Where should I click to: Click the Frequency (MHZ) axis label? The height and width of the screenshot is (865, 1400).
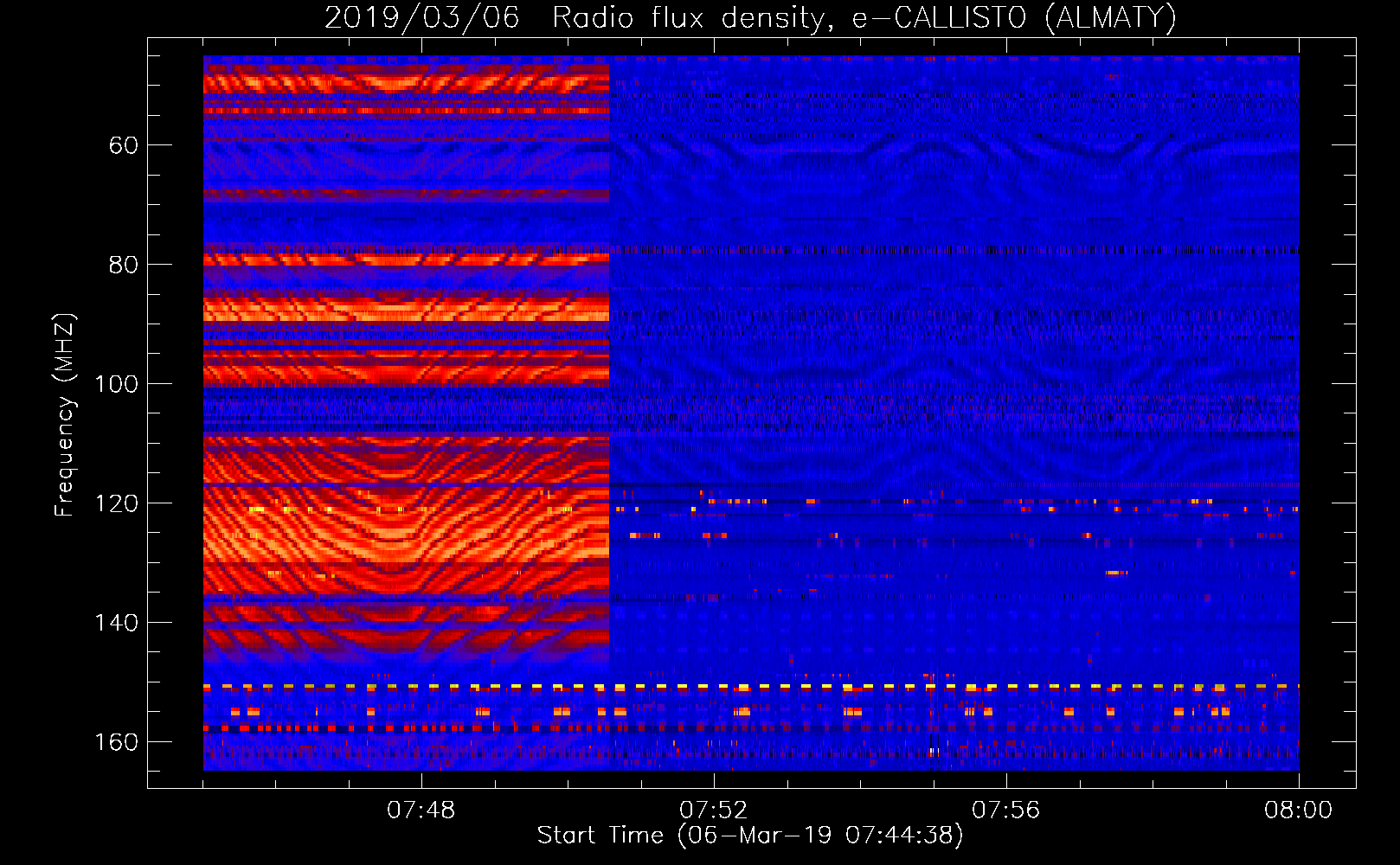tap(65, 414)
